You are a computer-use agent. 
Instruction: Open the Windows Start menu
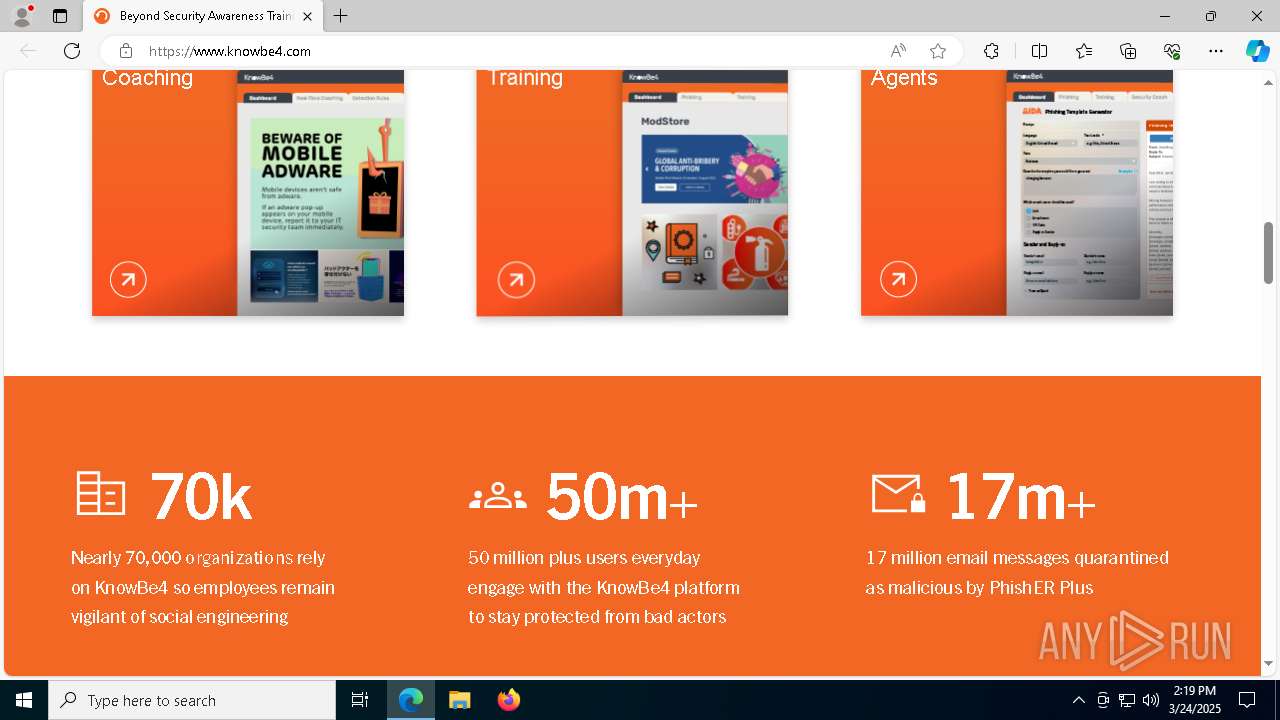tap(24, 700)
